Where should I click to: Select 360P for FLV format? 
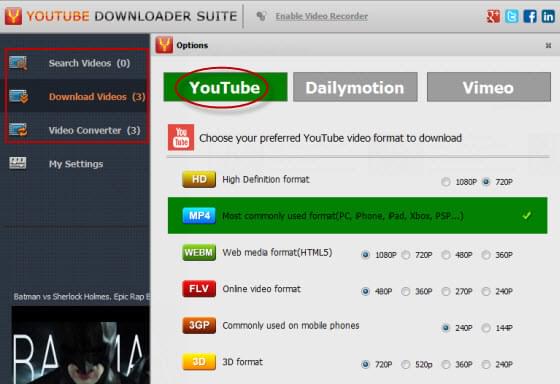point(405,291)
